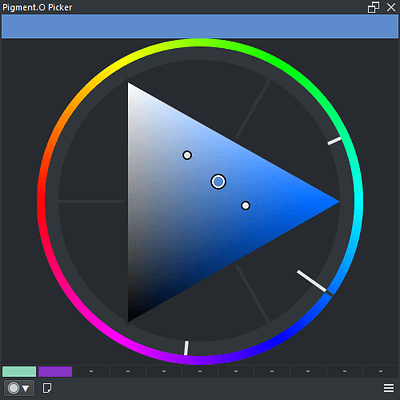400x400 pixels.
Task: Click the upper-left harmony dot in triangle
Action: pyautogui.click(x=187, y=155)
